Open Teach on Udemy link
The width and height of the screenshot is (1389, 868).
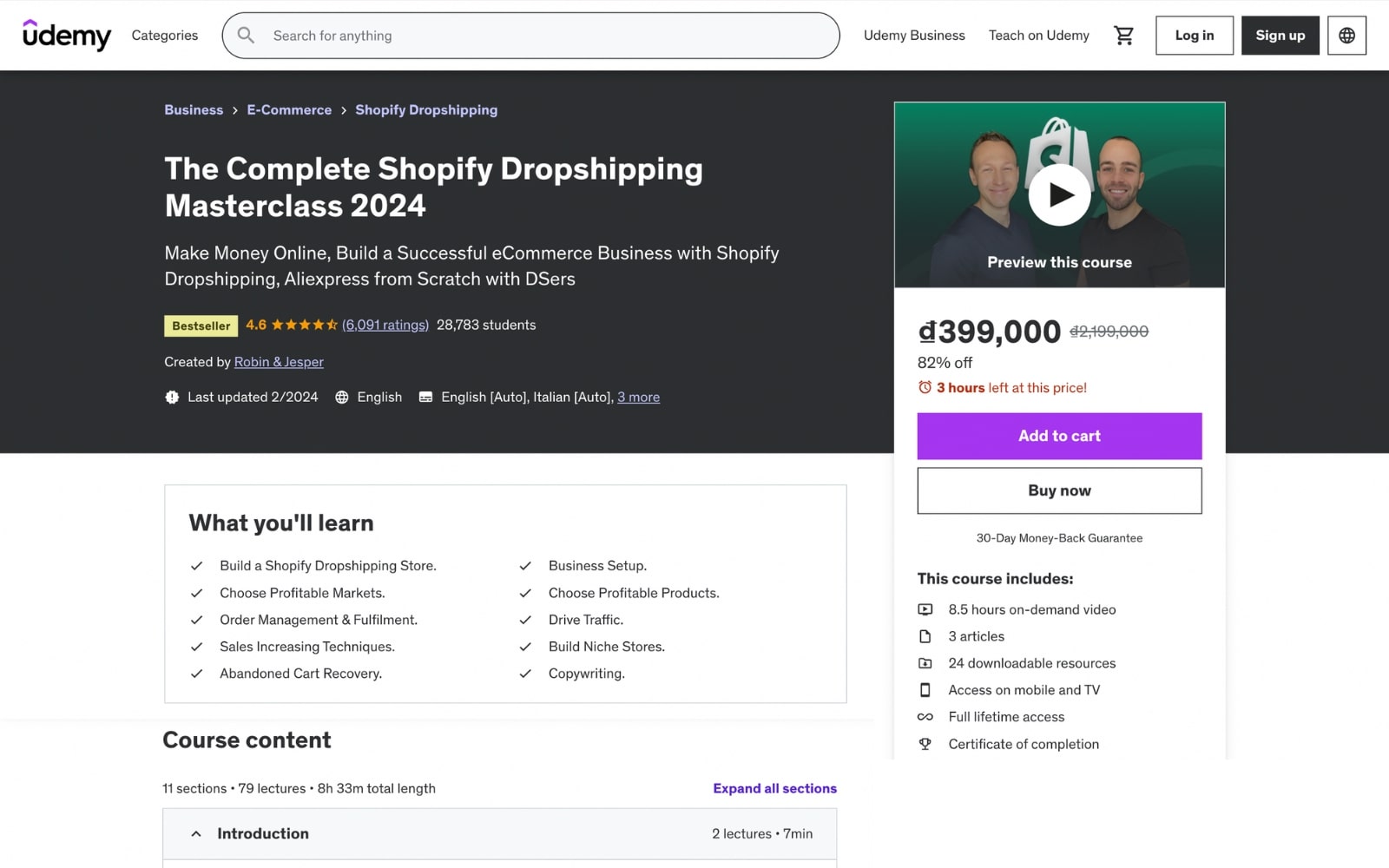pos(1038,36)
